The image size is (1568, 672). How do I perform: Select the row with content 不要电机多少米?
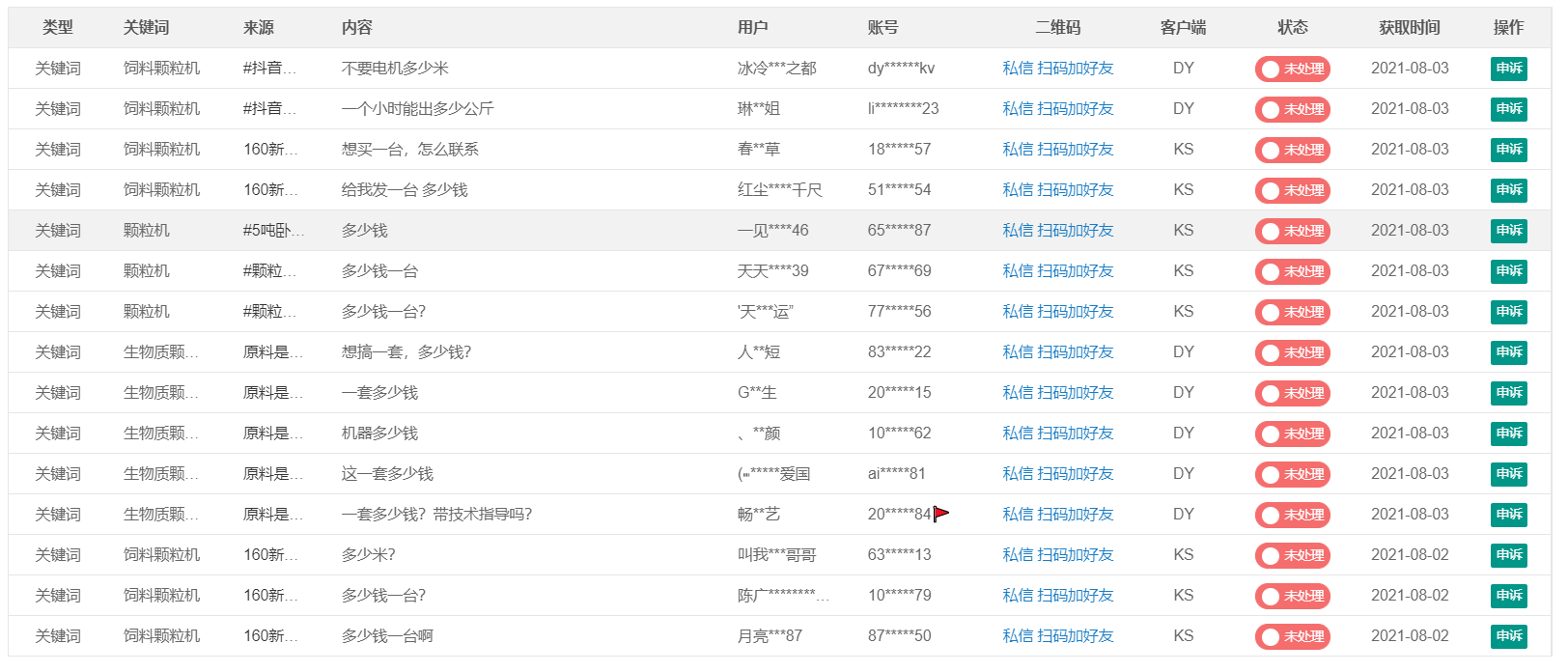point(395,69)
